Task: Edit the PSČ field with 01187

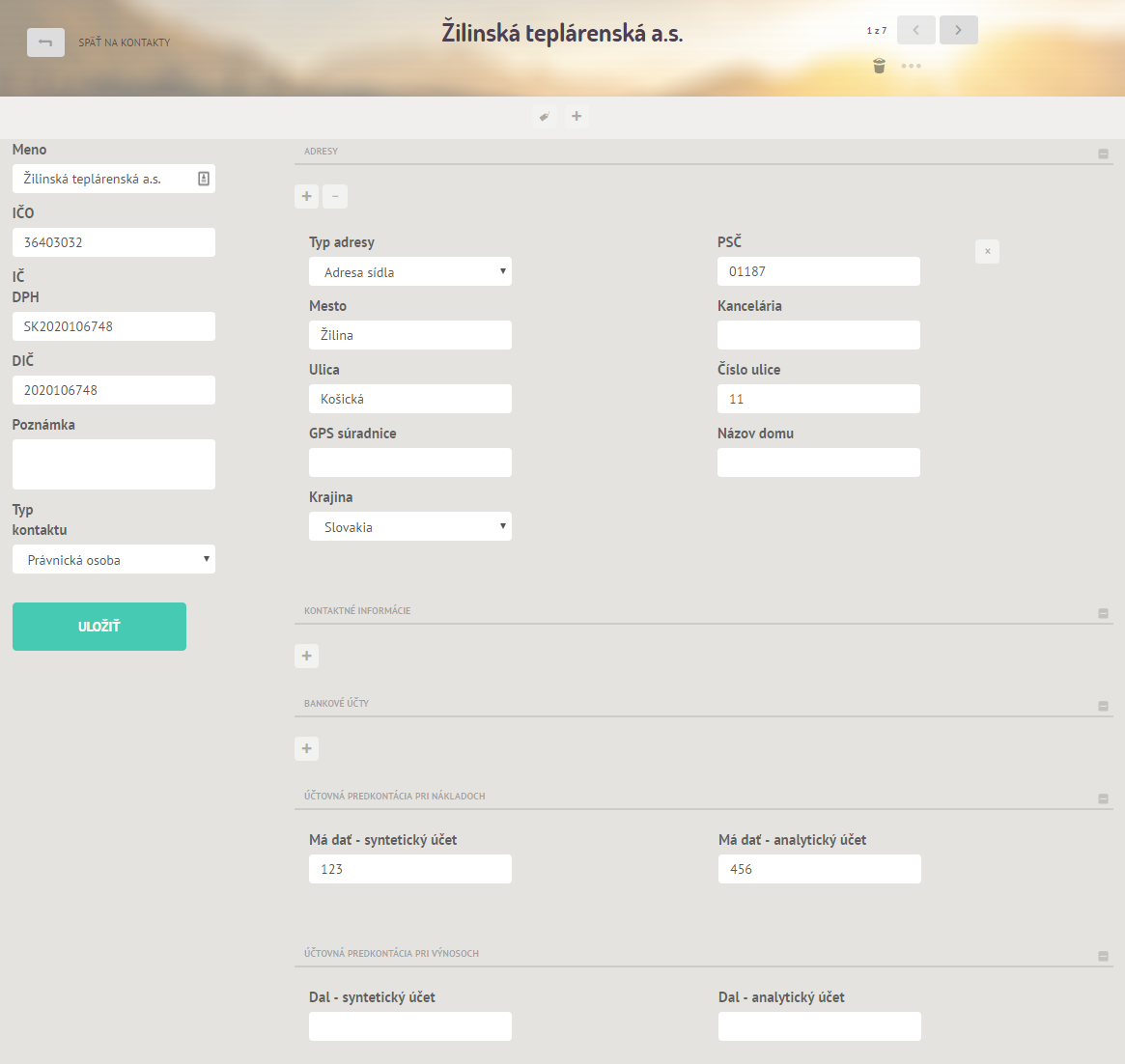Action: (819, 271)
